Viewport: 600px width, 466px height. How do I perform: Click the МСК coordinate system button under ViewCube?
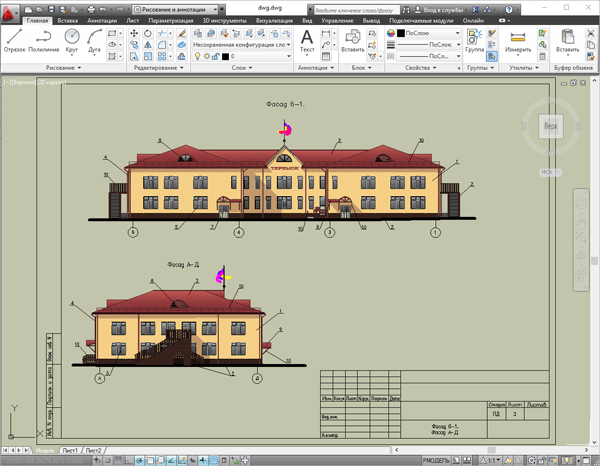coord(550,173)
